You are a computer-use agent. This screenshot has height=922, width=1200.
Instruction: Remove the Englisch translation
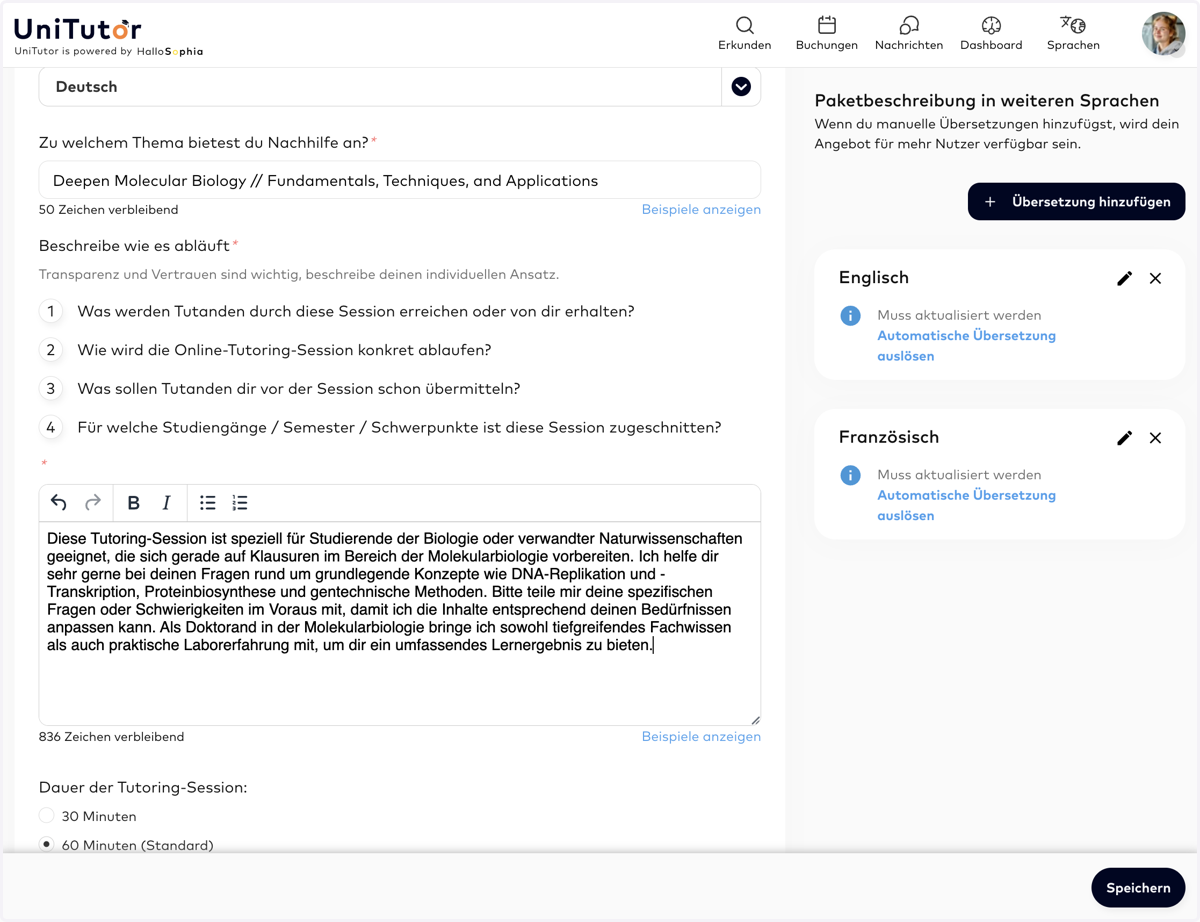point(1155,278)
